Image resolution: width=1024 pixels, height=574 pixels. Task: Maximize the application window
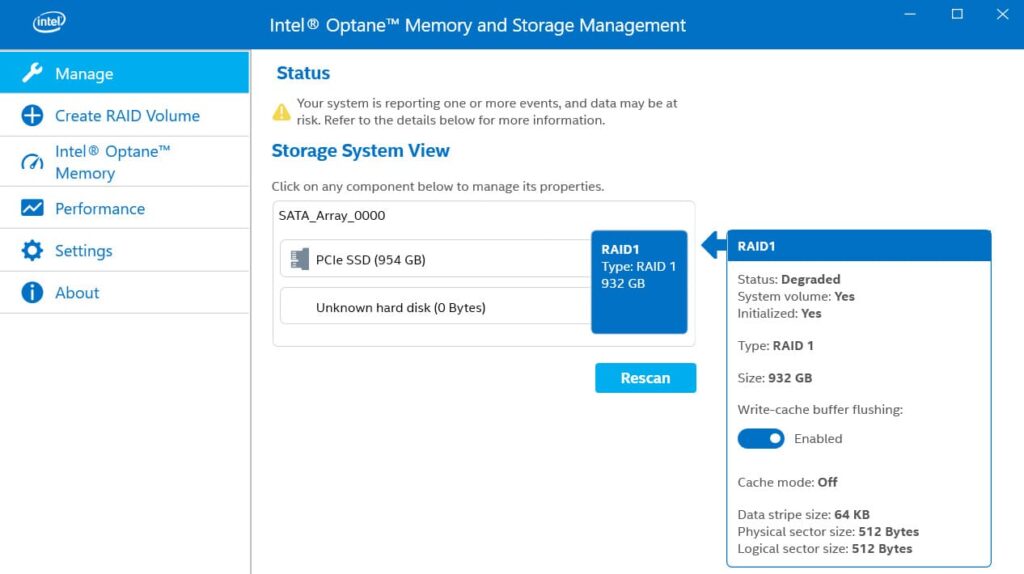click(957, 14)
